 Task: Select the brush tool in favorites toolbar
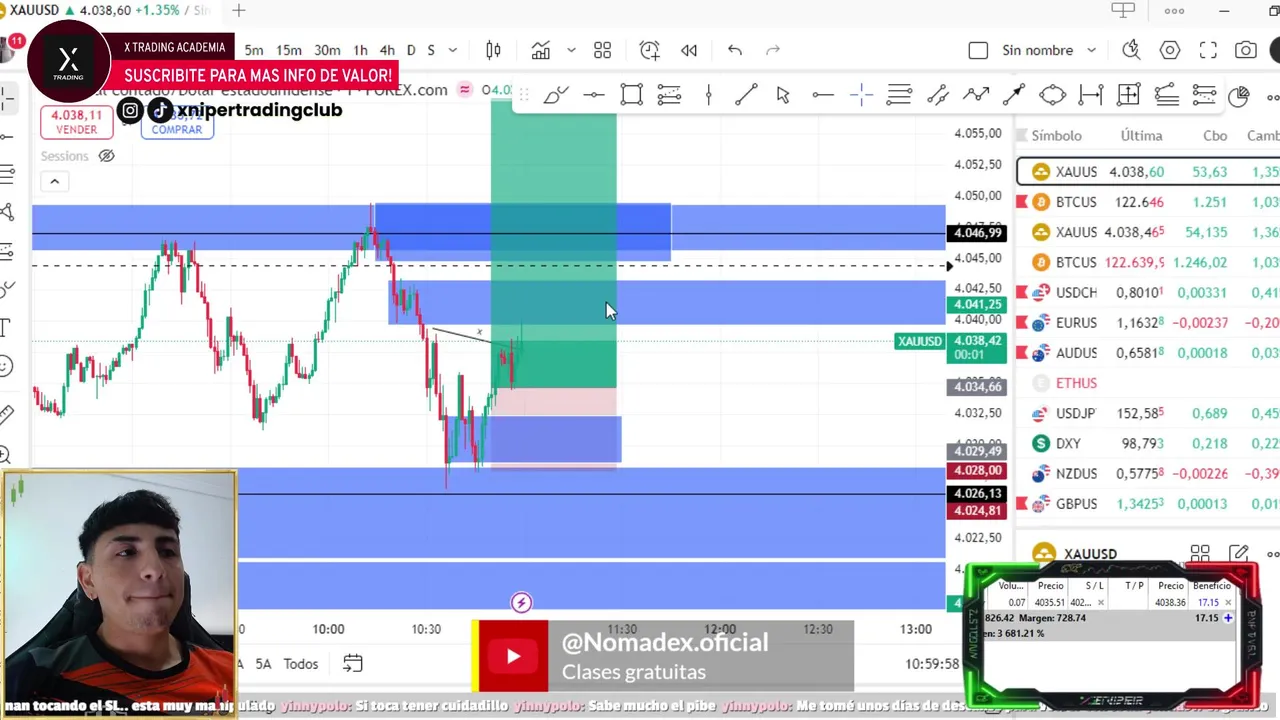click(x=556, y=95)
